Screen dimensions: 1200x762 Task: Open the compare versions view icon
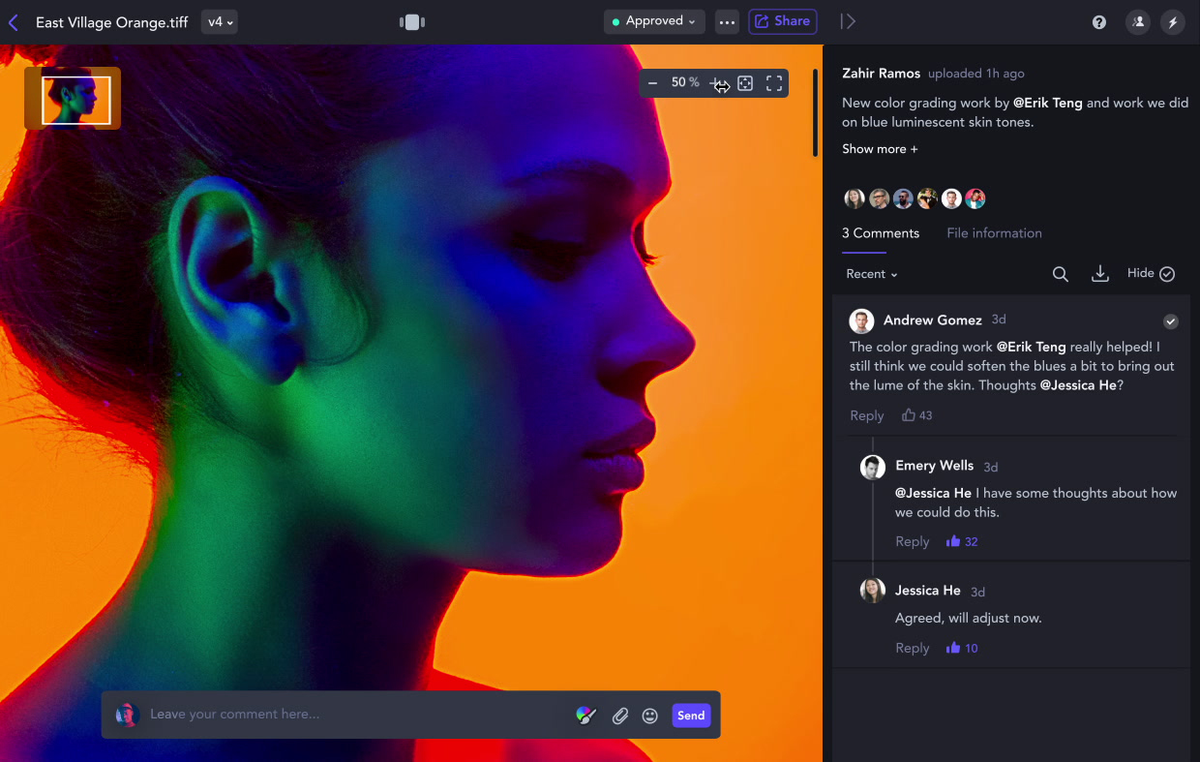coord(411,21)
